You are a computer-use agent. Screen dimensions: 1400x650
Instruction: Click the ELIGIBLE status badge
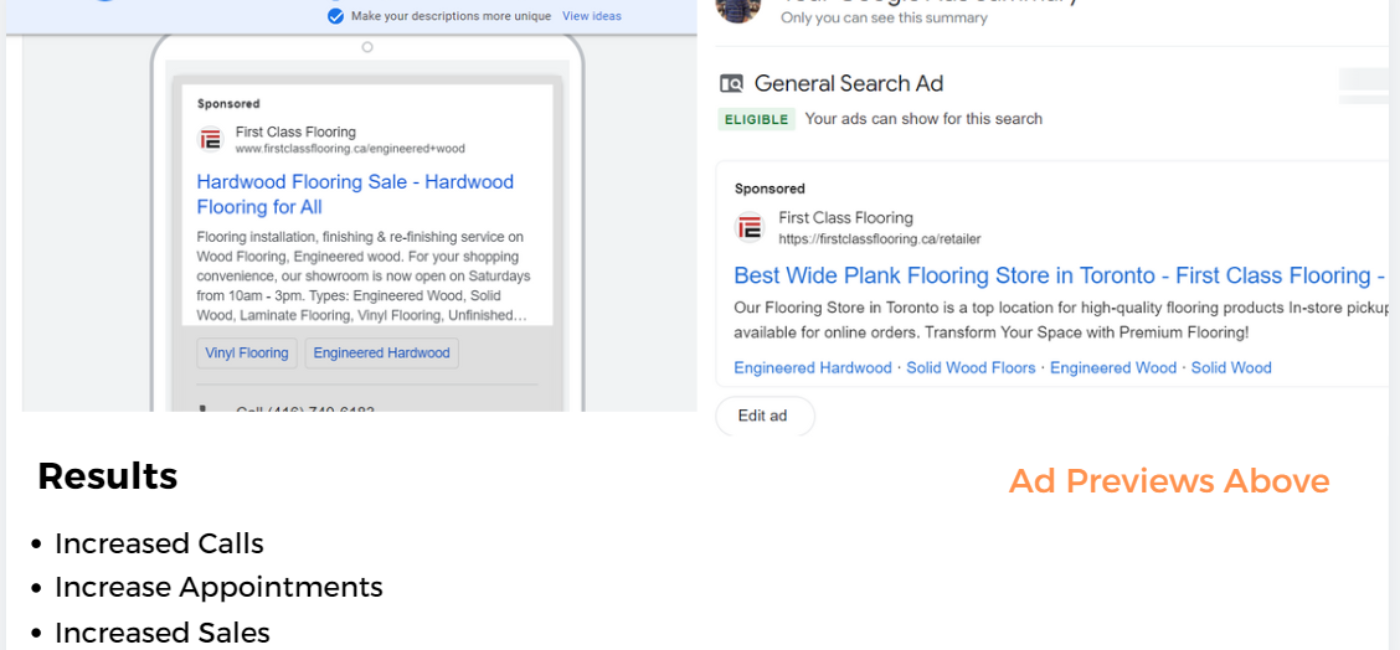coord(756,119)
